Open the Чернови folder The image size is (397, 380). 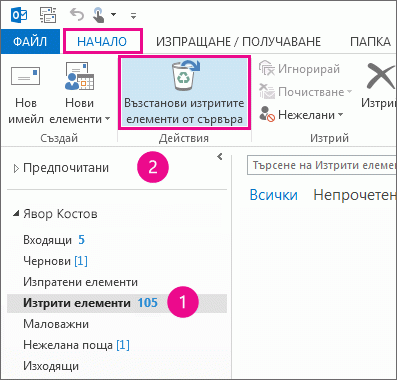pos(117,261)
